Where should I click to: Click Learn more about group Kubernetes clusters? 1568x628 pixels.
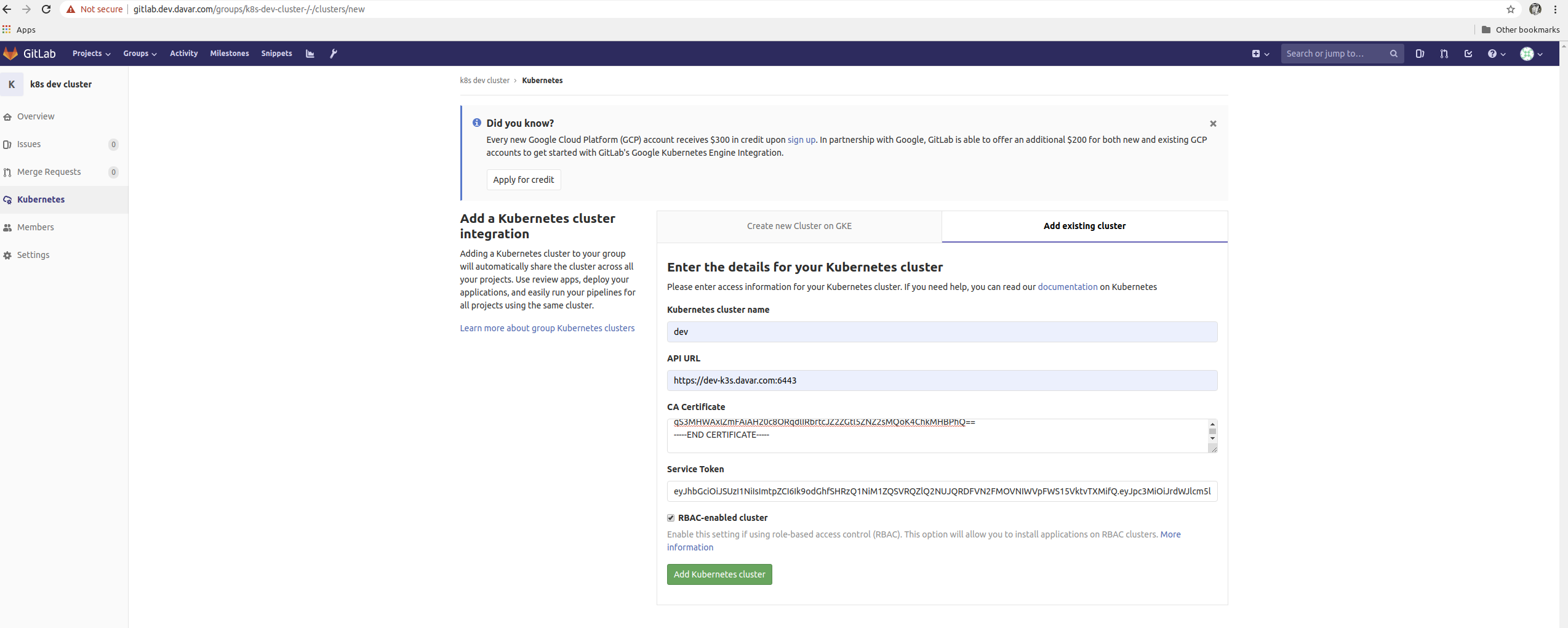[547, 328]
